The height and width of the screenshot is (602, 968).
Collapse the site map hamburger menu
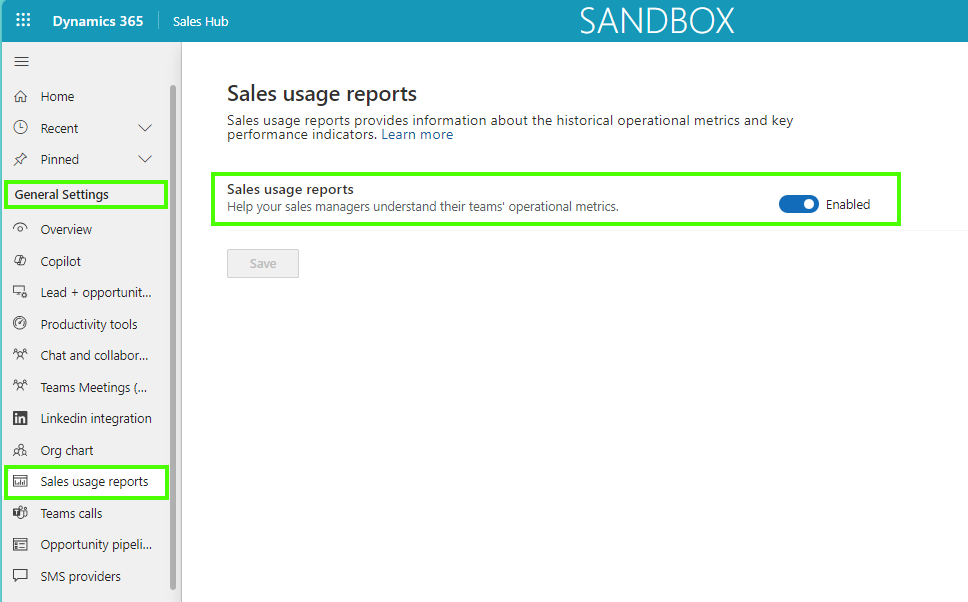[22, 61]
